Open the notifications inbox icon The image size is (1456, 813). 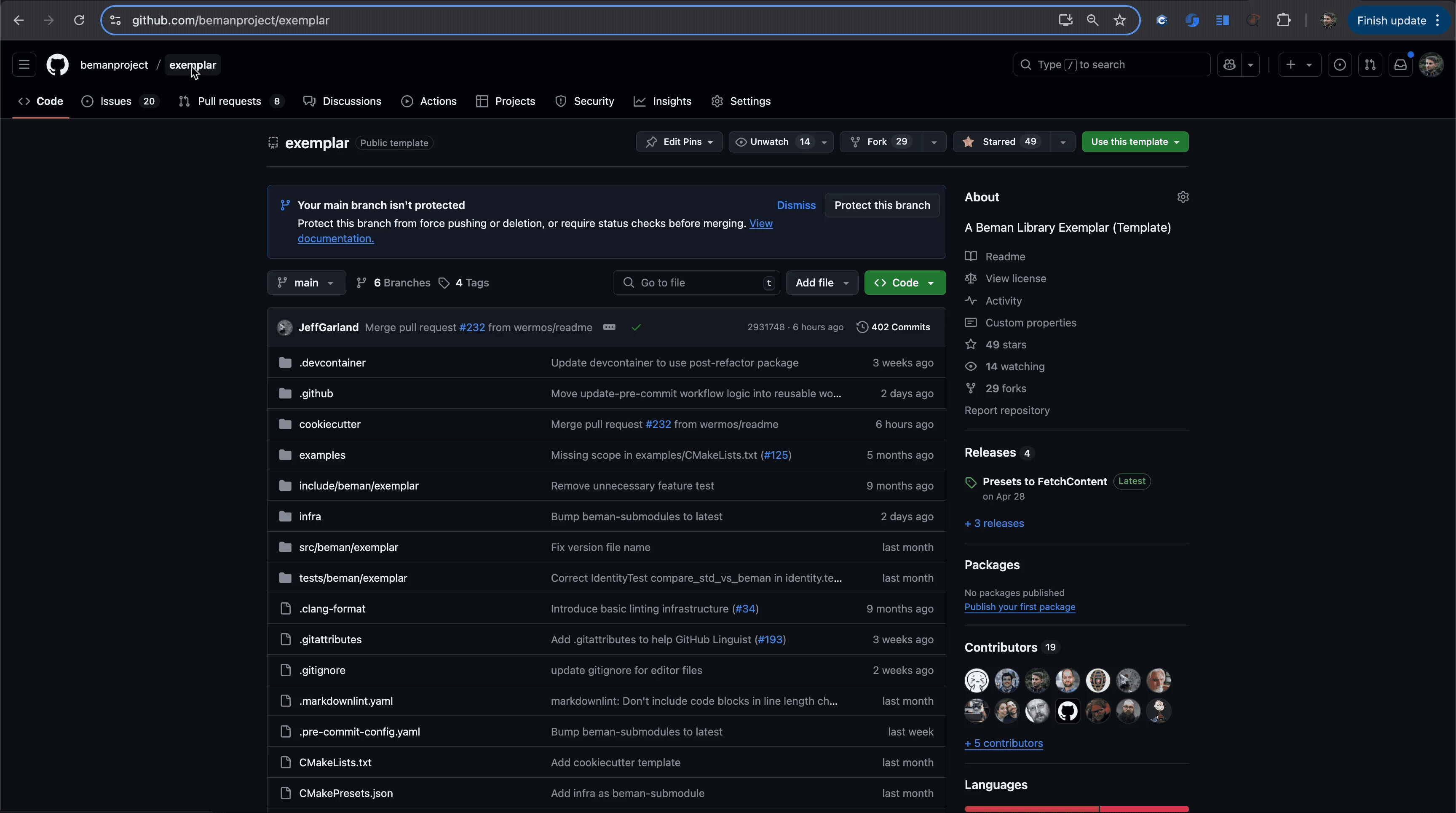(x=1400, y=65)
